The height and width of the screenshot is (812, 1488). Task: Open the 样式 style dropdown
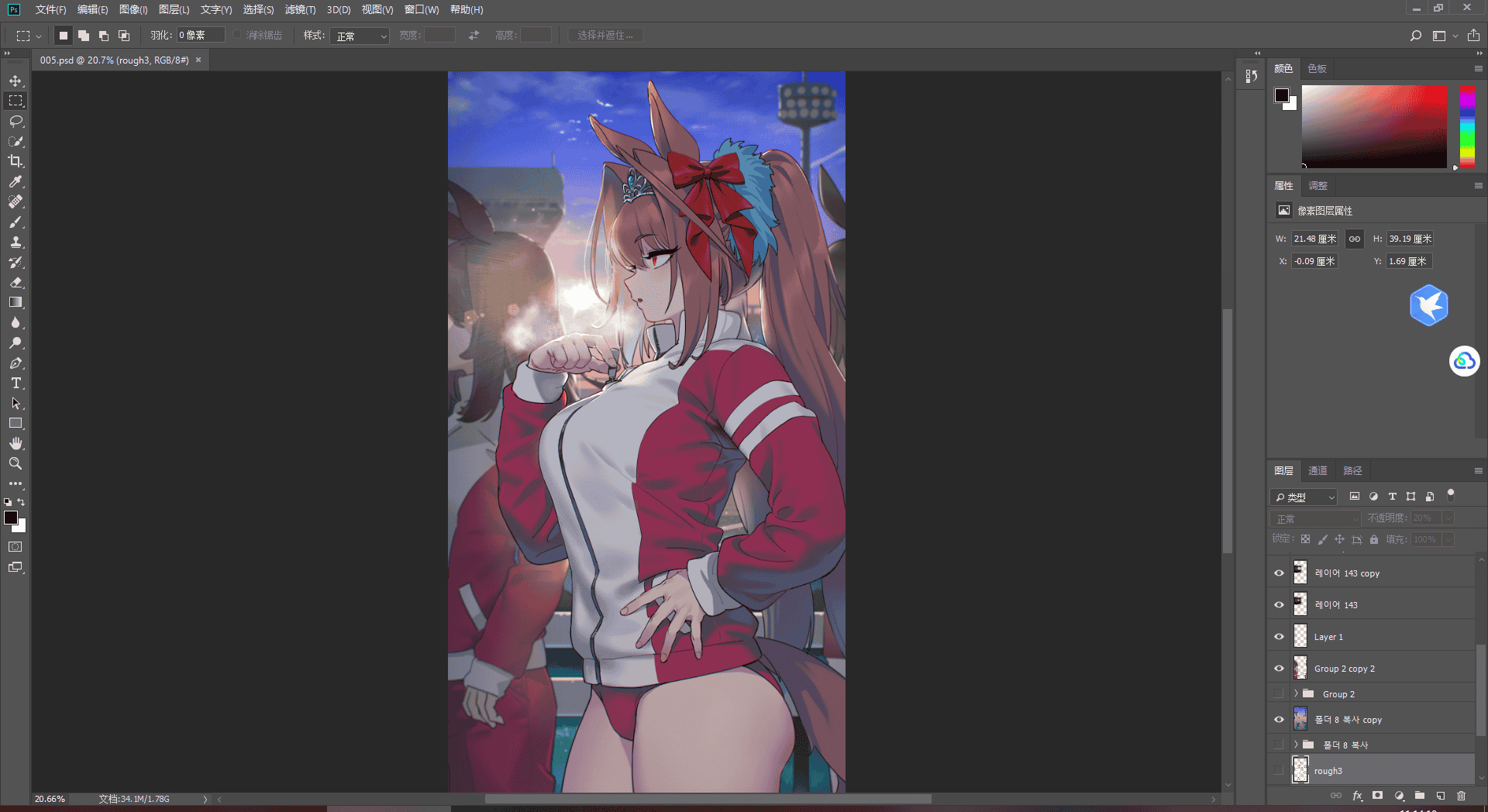[360, 36]
